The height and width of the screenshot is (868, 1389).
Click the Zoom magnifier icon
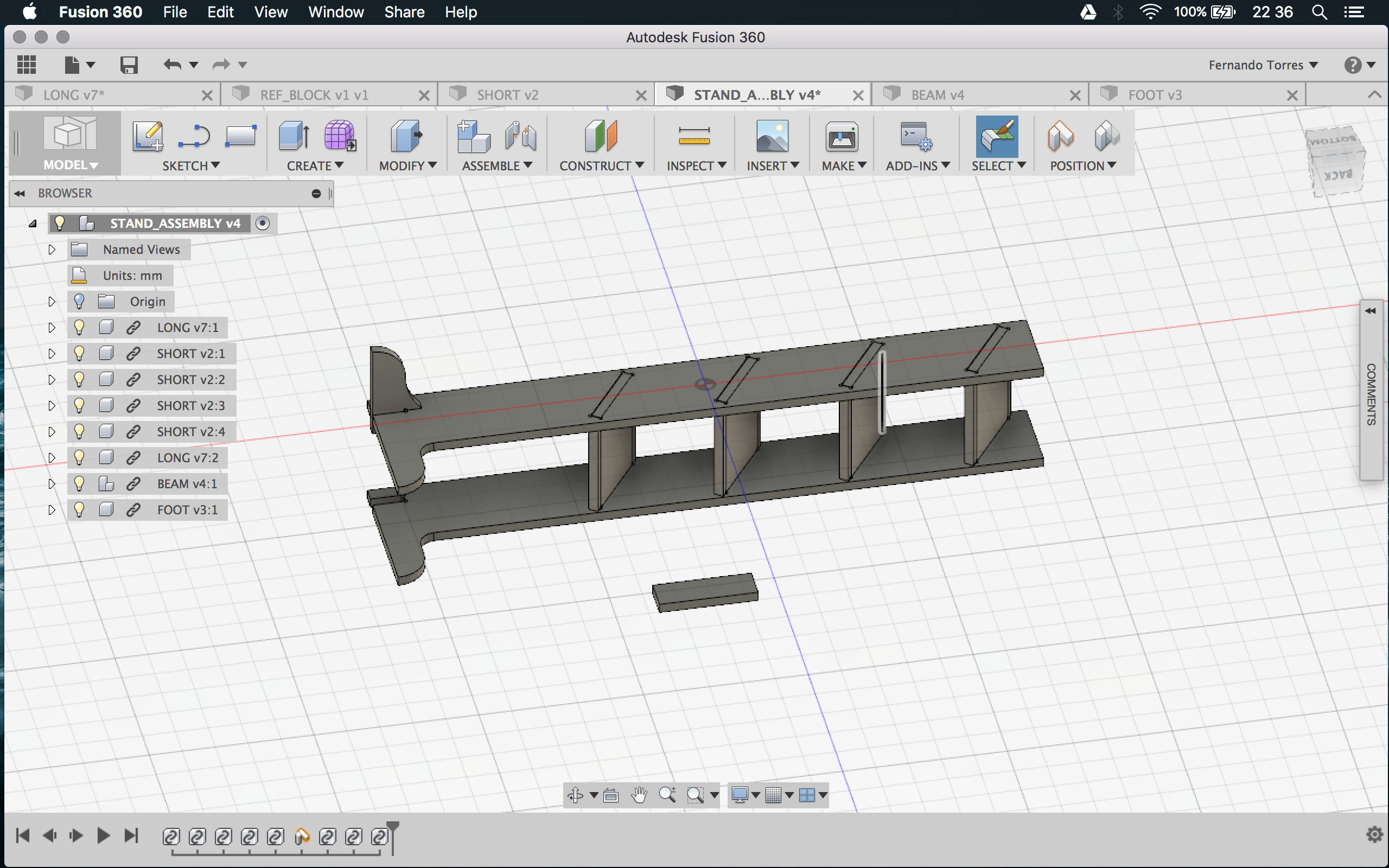(x=667, y=795)
